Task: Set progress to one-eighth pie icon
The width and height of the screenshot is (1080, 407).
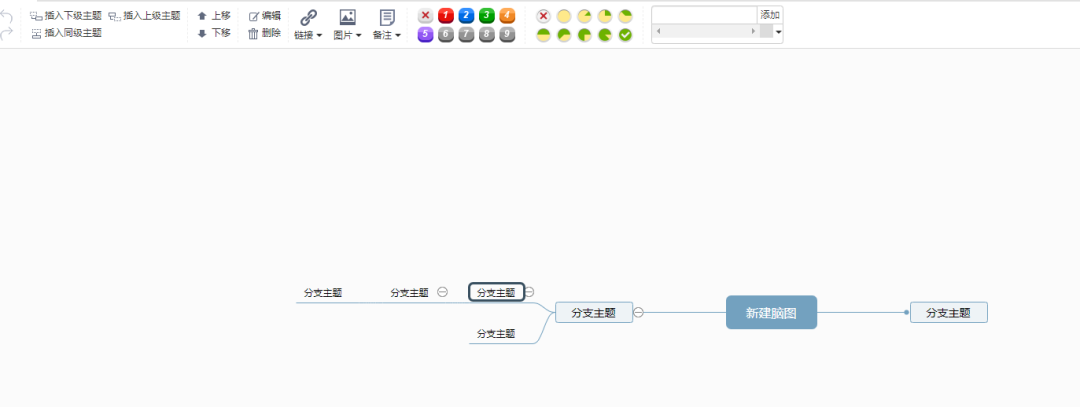Action: [584, 16]
